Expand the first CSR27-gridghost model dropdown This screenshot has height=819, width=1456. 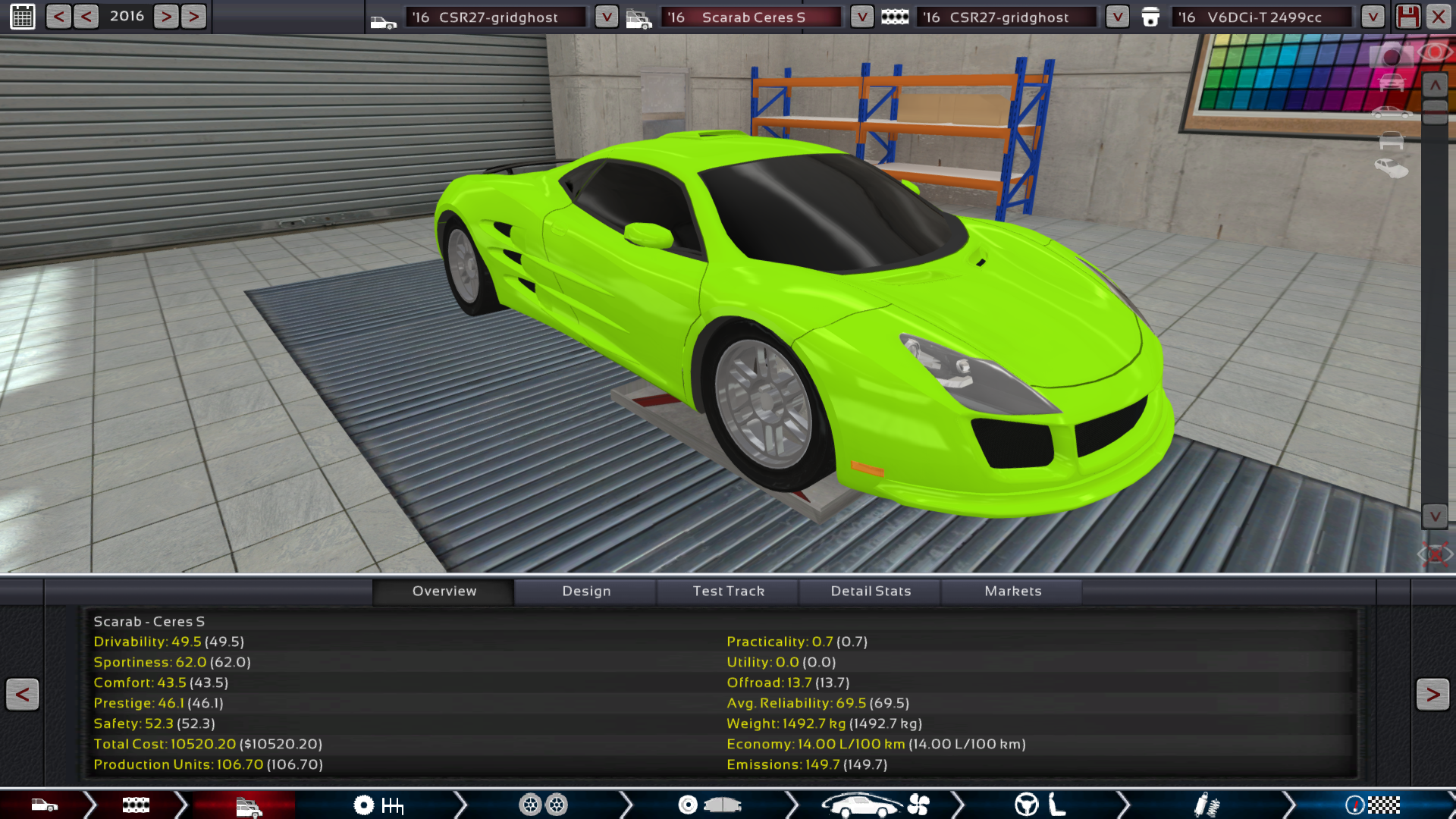pos(606,17)
